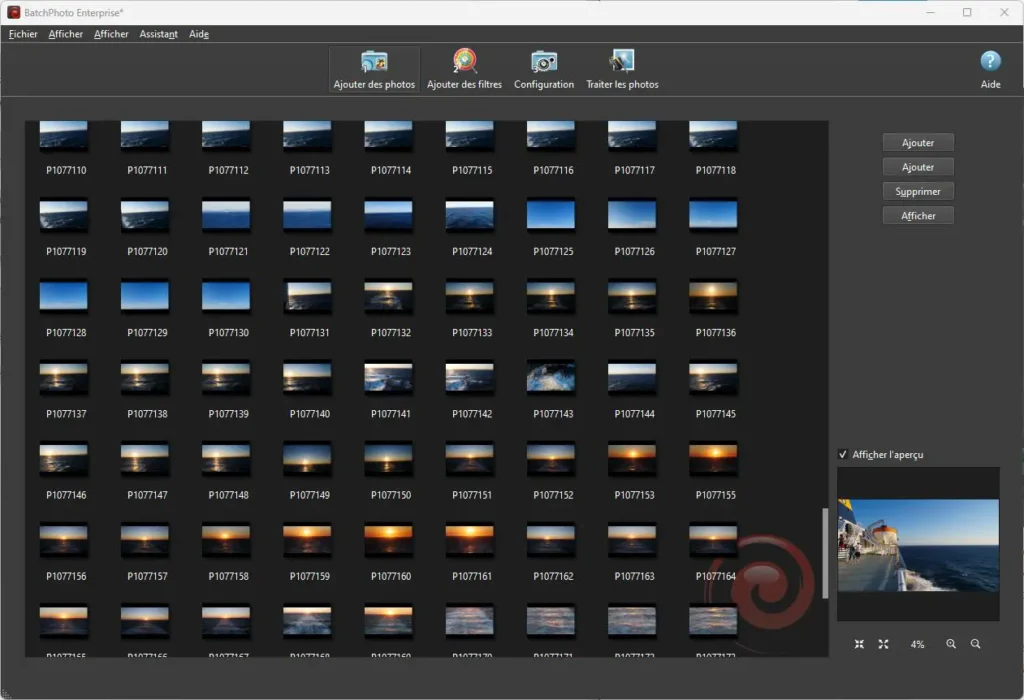Click the expand arrows preview icon
This screenshot has width=1024, height=700.
883,645
